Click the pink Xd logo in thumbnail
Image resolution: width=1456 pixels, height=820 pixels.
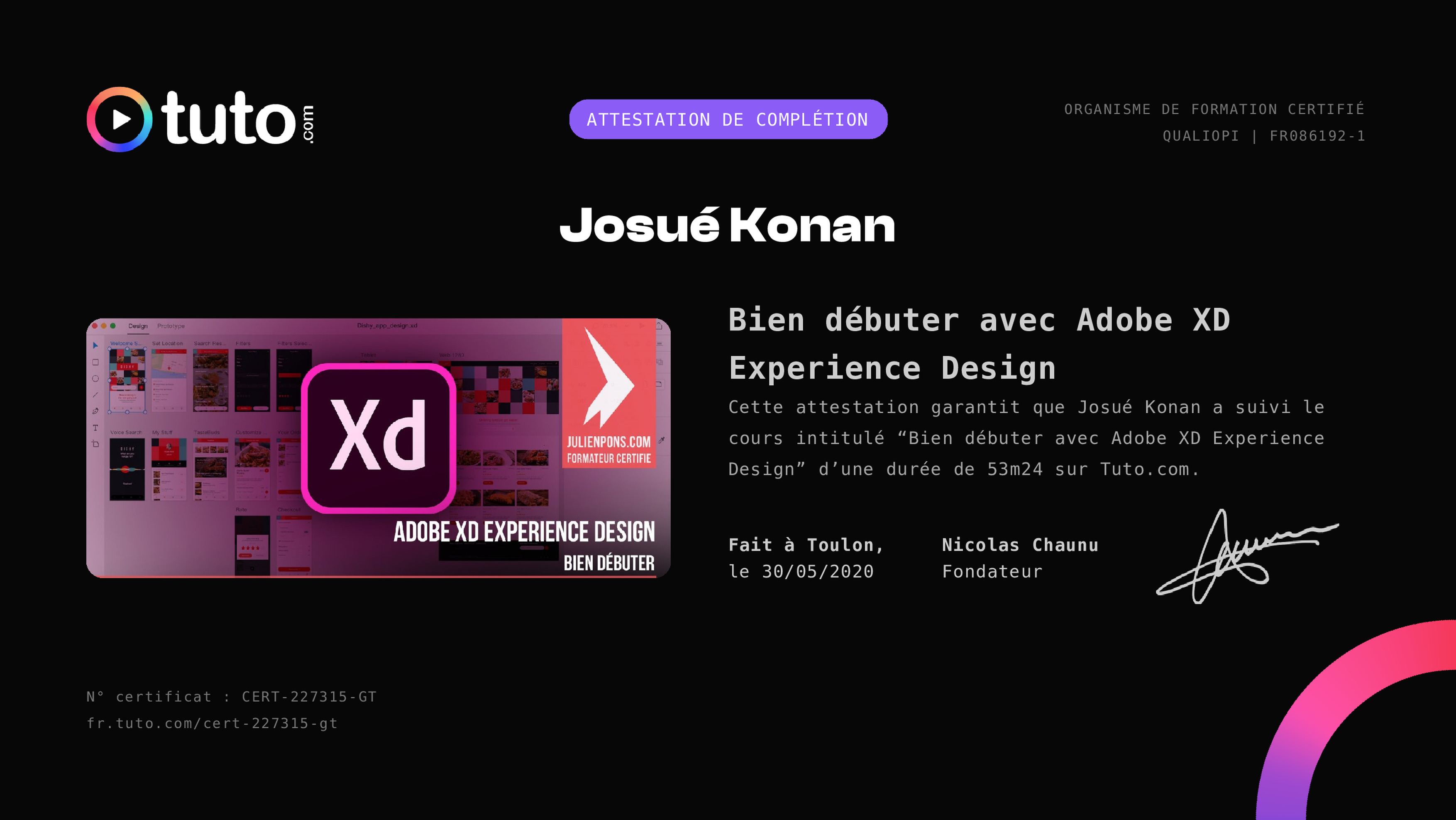point(379,438)
